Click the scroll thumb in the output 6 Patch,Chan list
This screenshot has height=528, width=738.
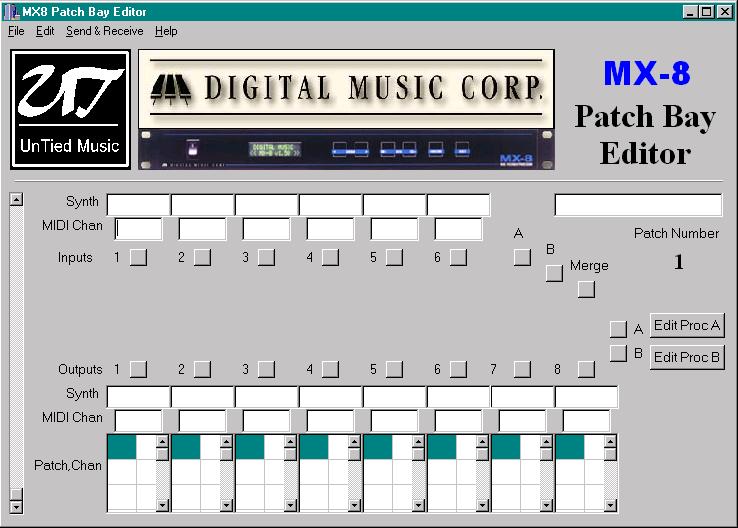[482, 454]
